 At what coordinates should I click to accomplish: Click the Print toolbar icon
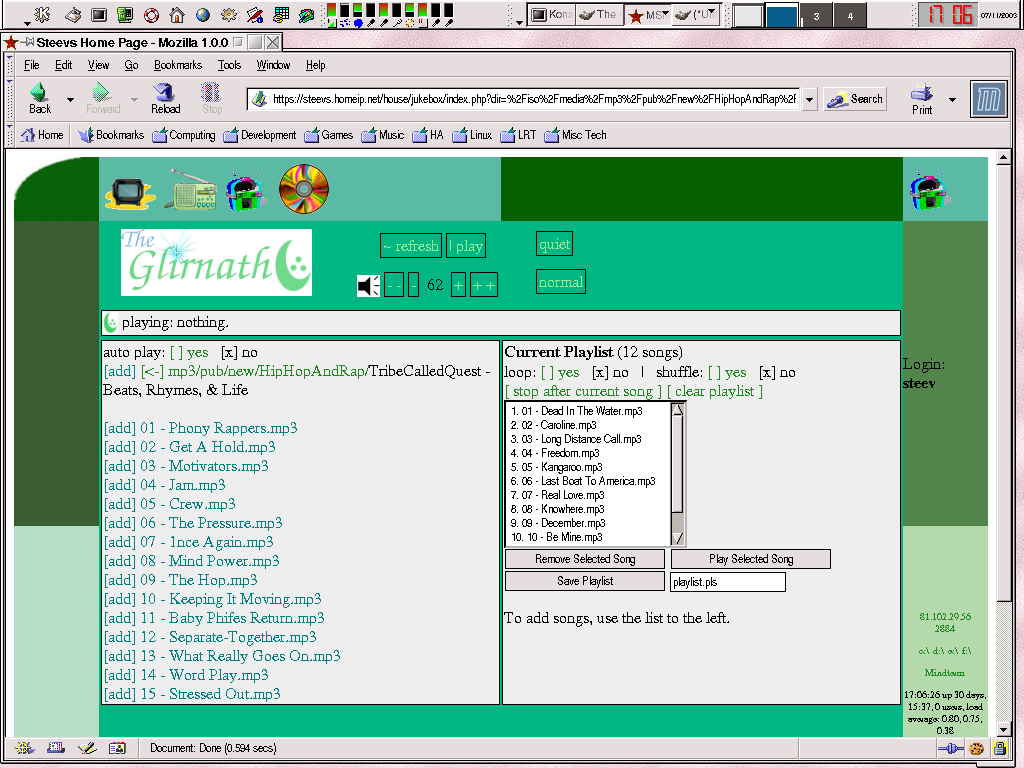[921, 97]
